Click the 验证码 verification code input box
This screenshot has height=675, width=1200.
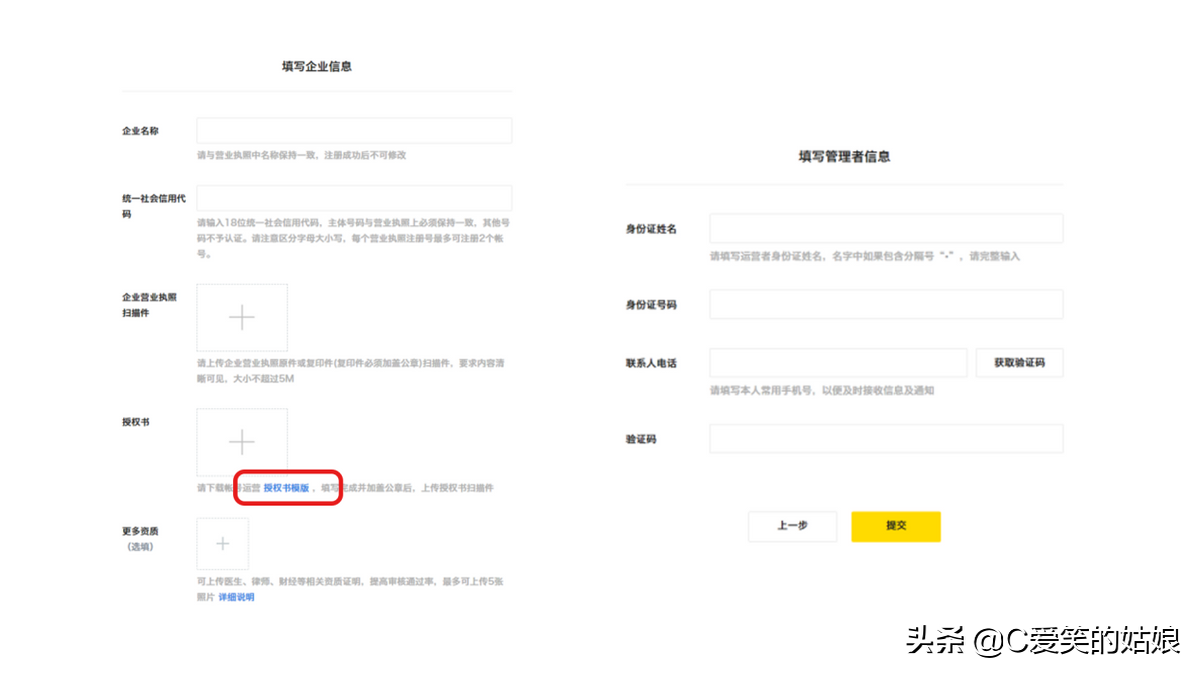(x=886, y=438)
